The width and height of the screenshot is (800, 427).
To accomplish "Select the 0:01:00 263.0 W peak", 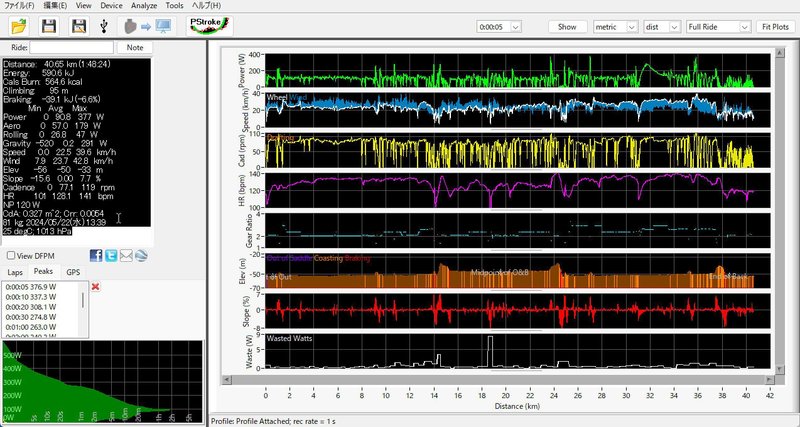I will tap(31, 327).
